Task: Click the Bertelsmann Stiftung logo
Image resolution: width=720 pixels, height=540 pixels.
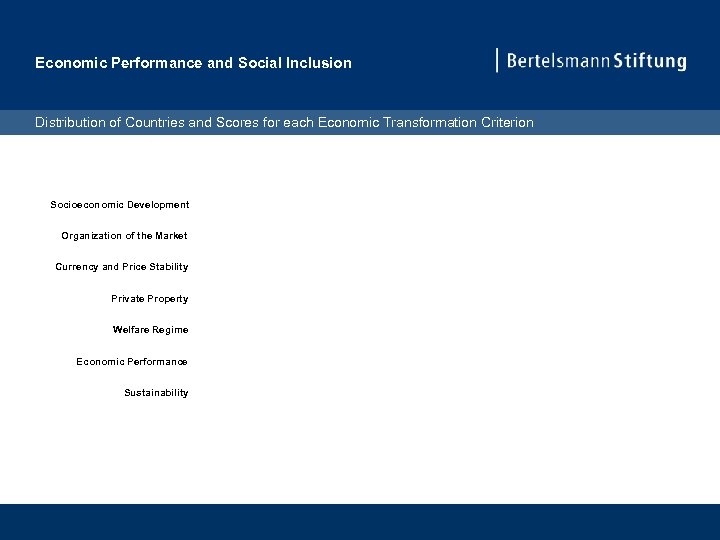Action: (591, 61)
